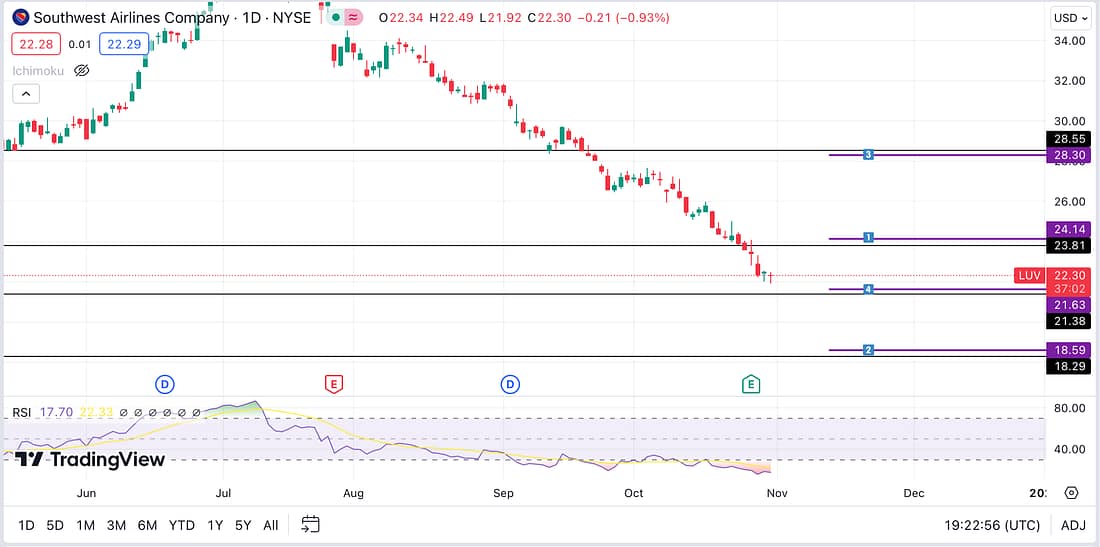
Task: Open the Go to date calendar icon
Action: [310, 524]
